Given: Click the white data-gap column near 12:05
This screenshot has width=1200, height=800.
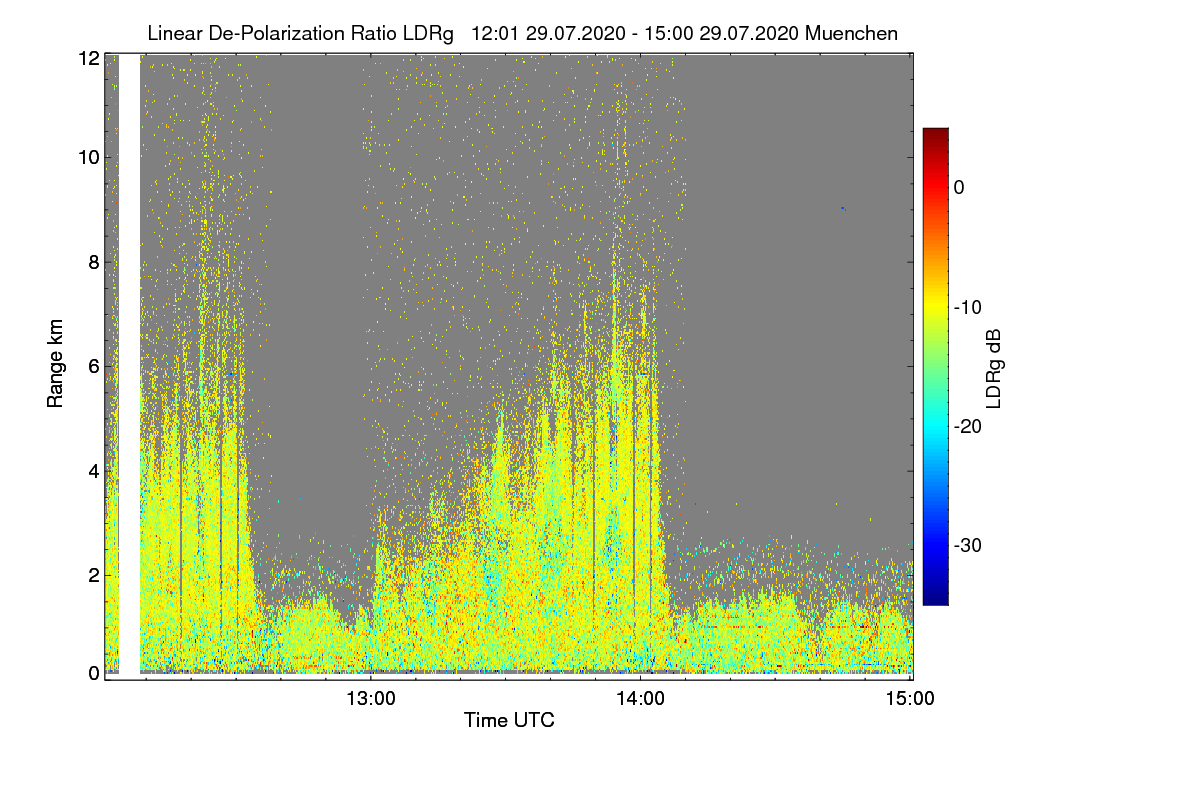Looking at the screenshot, I should point(129,364).
